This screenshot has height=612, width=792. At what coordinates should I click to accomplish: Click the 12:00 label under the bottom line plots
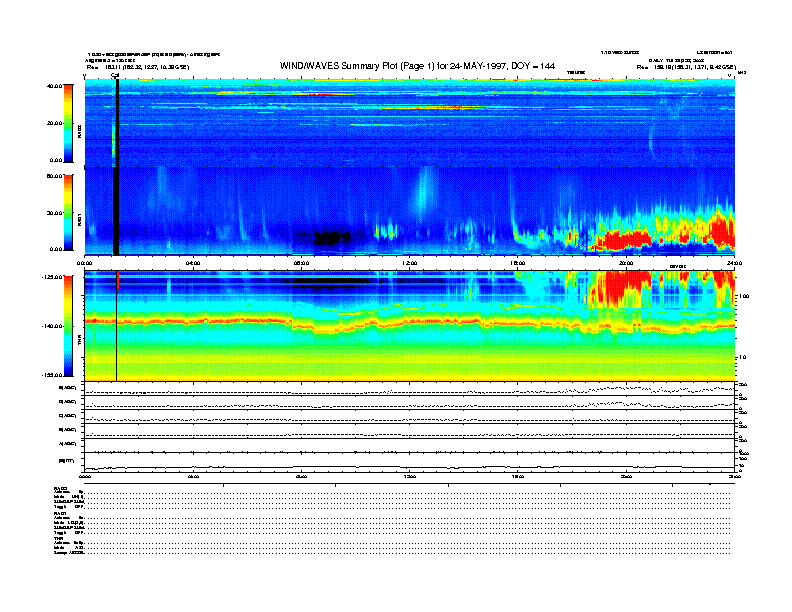tap(410, 476)
